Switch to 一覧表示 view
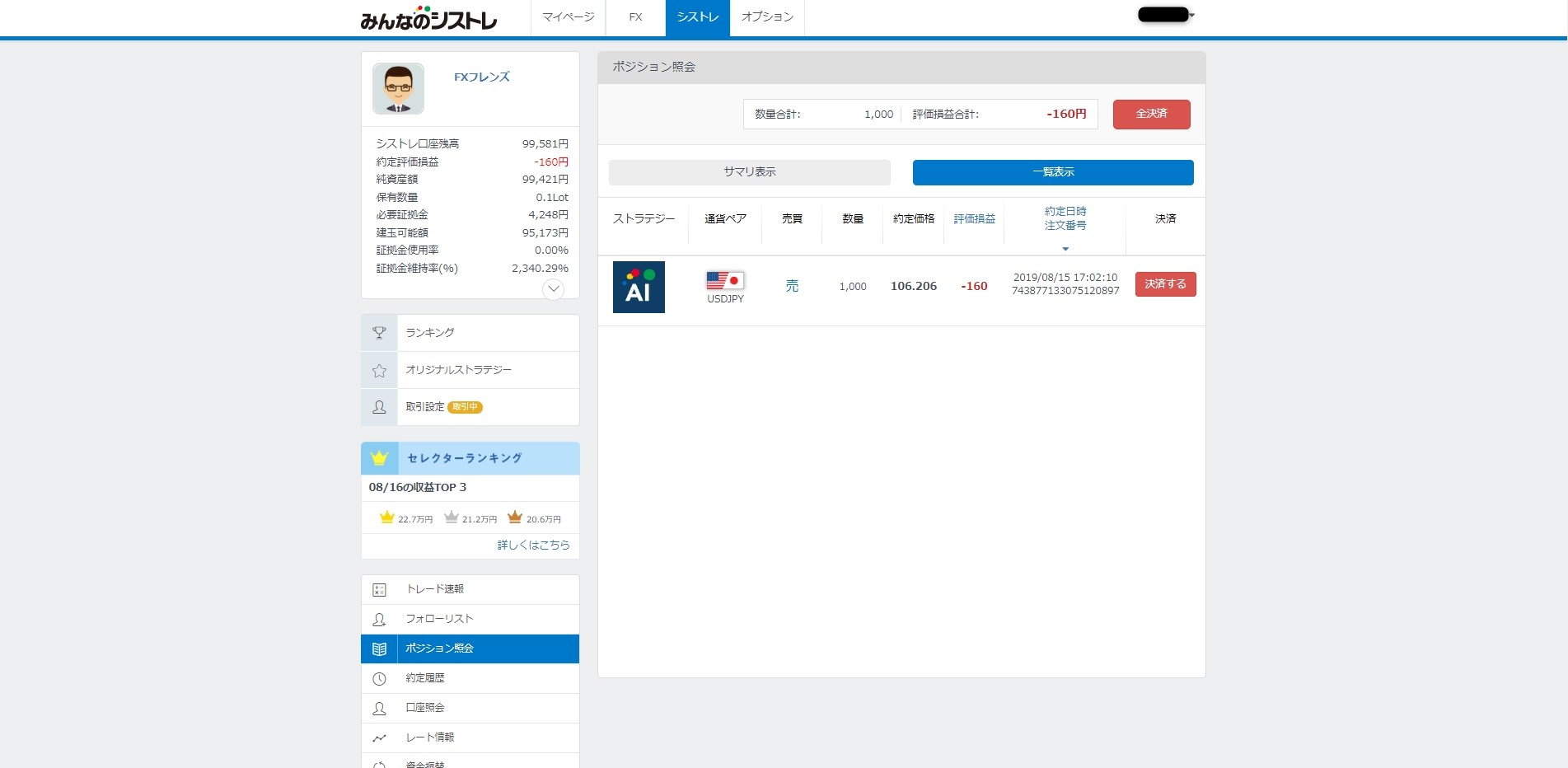This screenshot has width=1568, height=768. 1052,172
